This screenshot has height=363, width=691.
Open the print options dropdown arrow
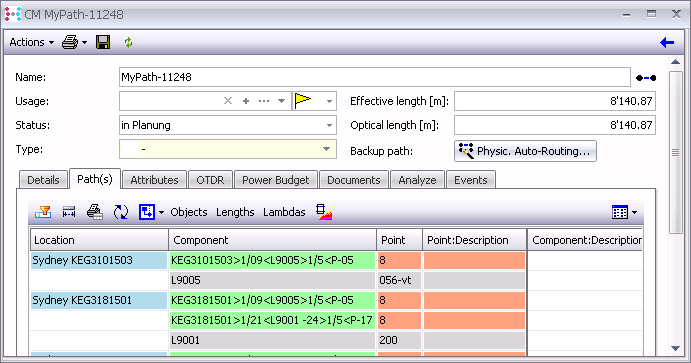[84, 43]
